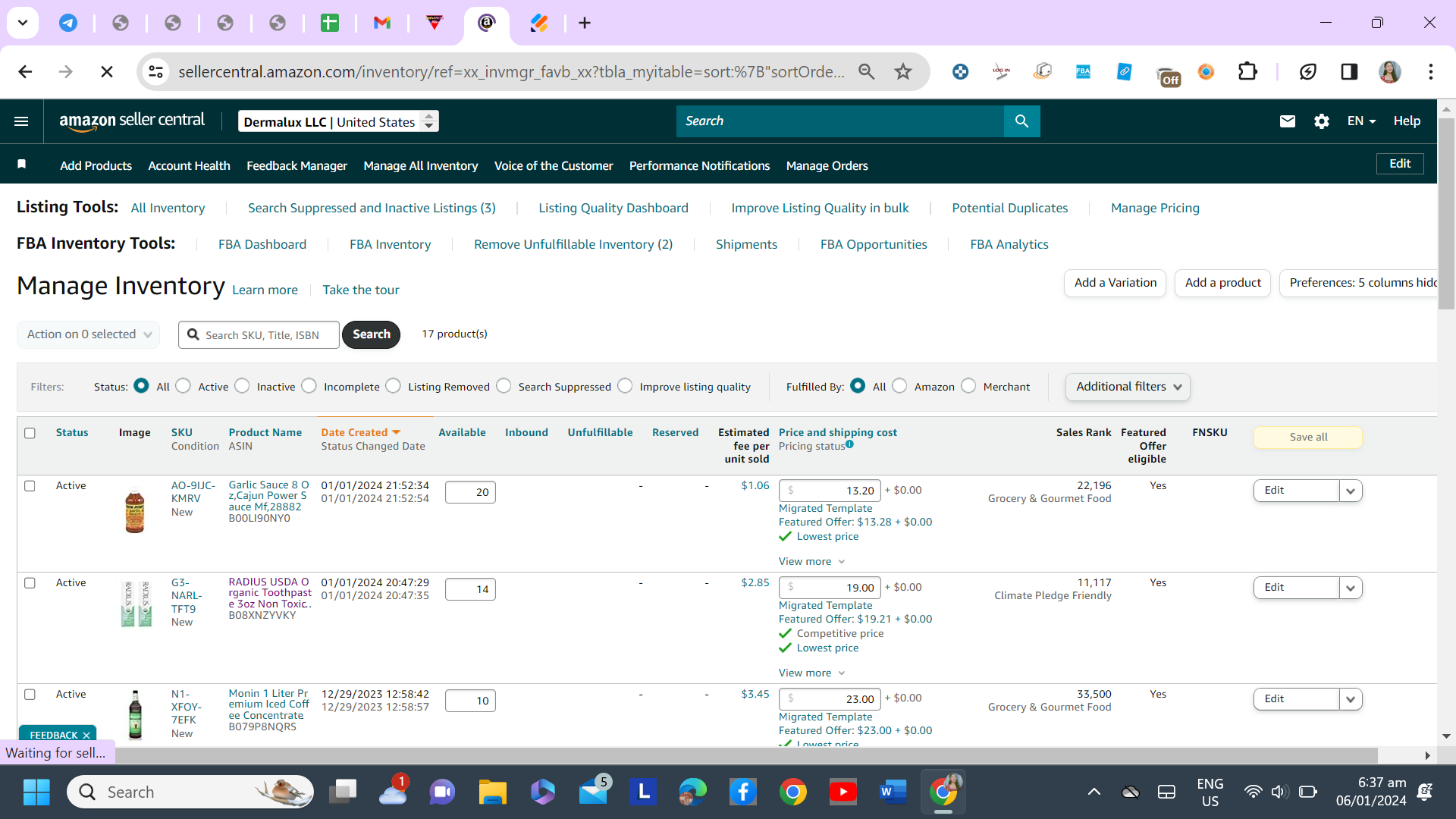The image size is (1456, 819).
Task: Check the box for Monin Iced Coffee row
Action: coord(30,695)
